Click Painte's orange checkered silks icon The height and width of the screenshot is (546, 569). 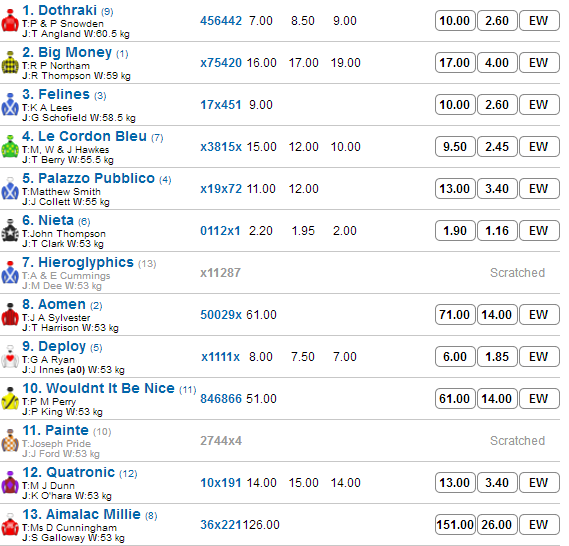pyautogui.click(x=10, y=441)
